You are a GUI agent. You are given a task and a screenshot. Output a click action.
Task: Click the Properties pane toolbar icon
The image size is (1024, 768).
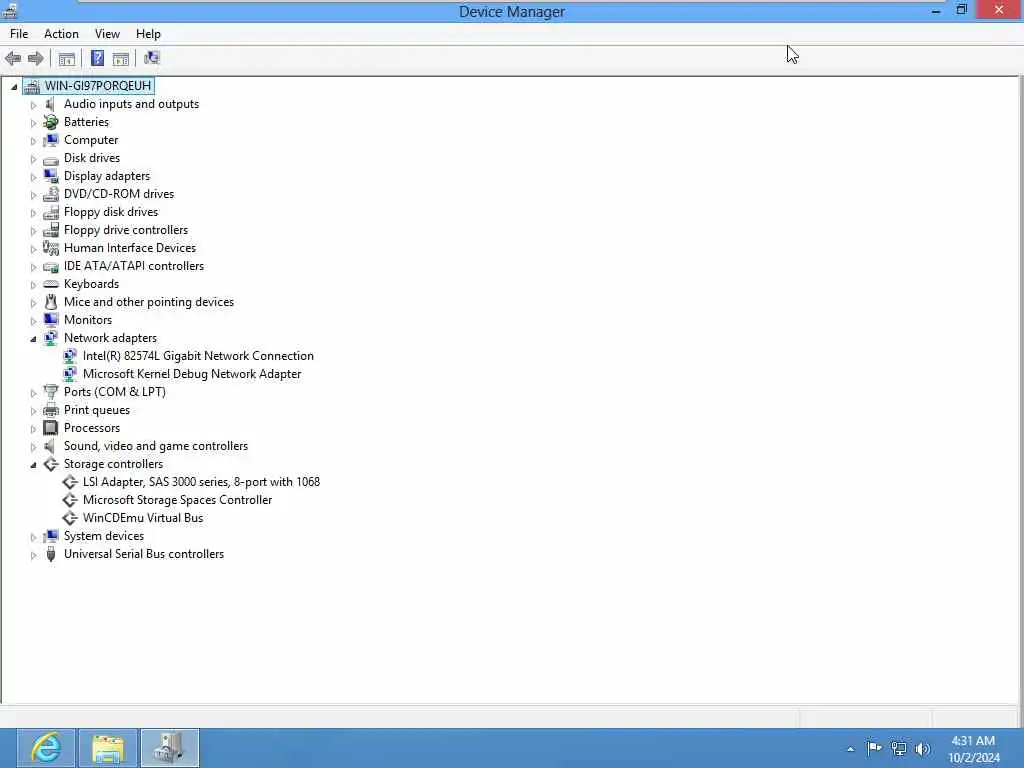click(121, 59)
